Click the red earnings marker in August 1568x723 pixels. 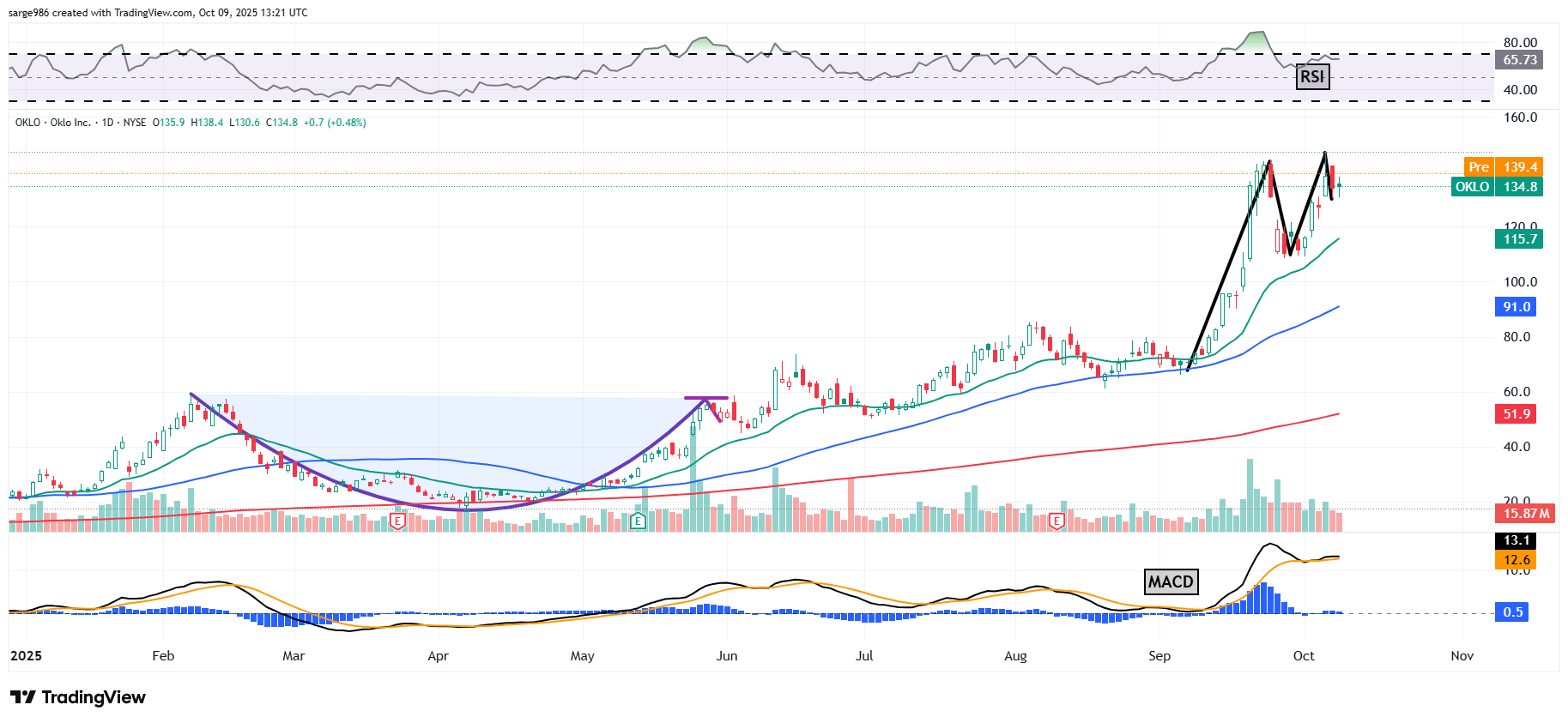coord(1056,521)
